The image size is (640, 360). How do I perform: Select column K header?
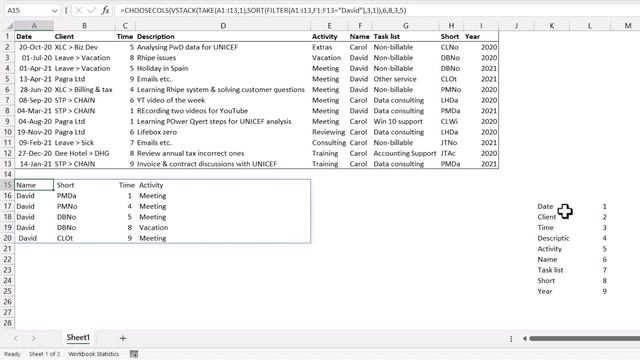tap(551, 26)
